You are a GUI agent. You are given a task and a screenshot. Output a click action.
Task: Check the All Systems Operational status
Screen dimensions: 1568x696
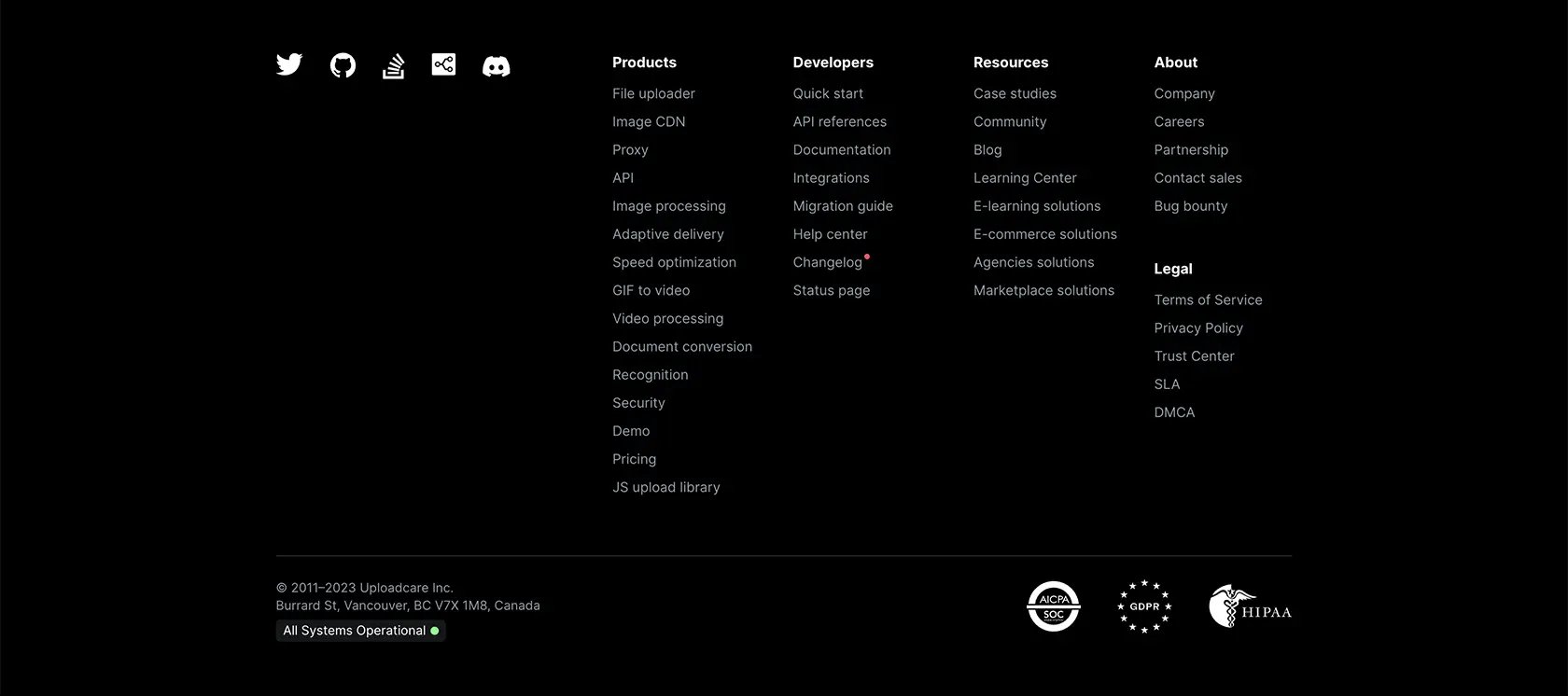pyautogui.click(x=360, y=631)
